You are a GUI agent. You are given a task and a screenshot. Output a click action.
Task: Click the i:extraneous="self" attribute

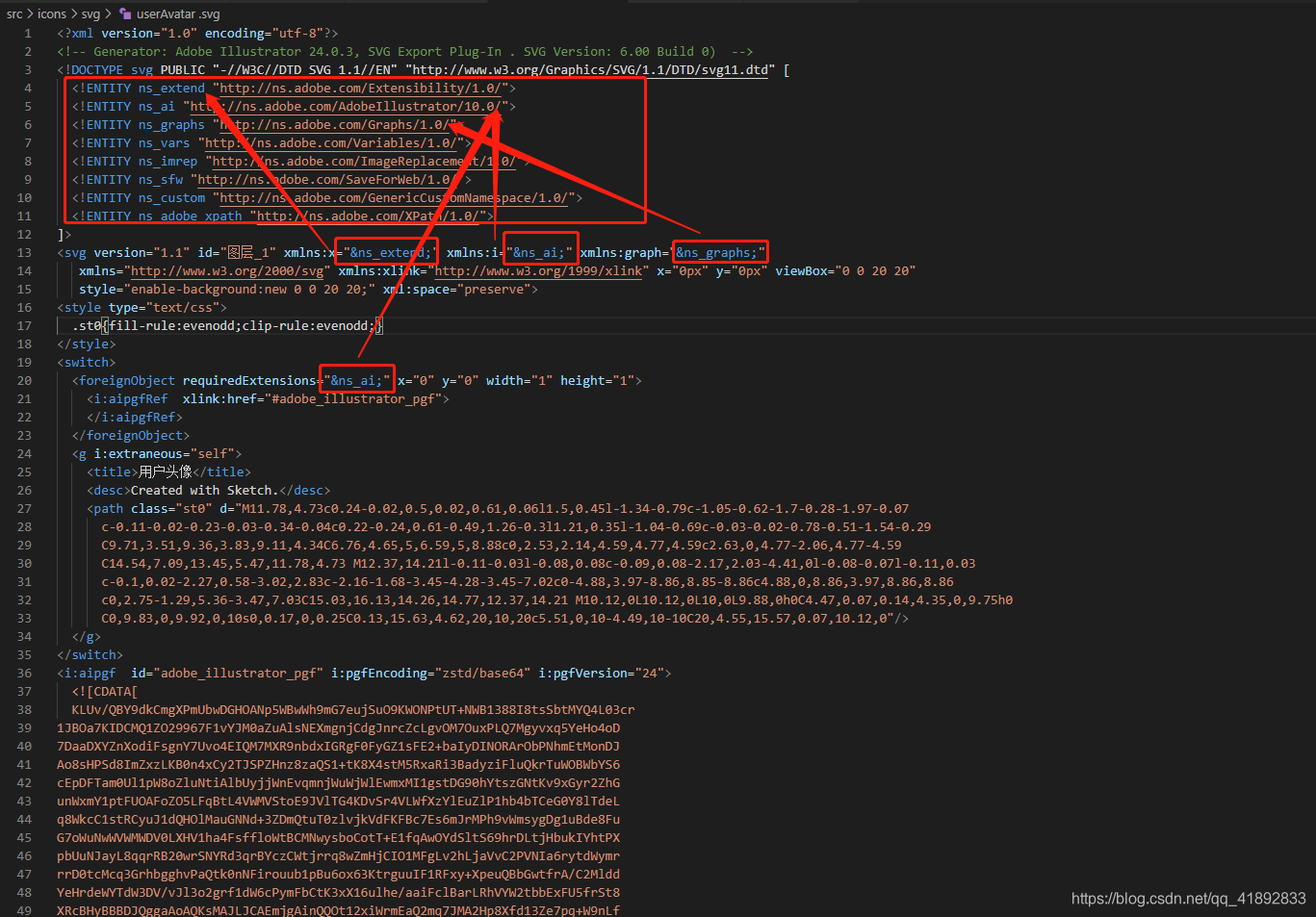[x=164, y=454]
